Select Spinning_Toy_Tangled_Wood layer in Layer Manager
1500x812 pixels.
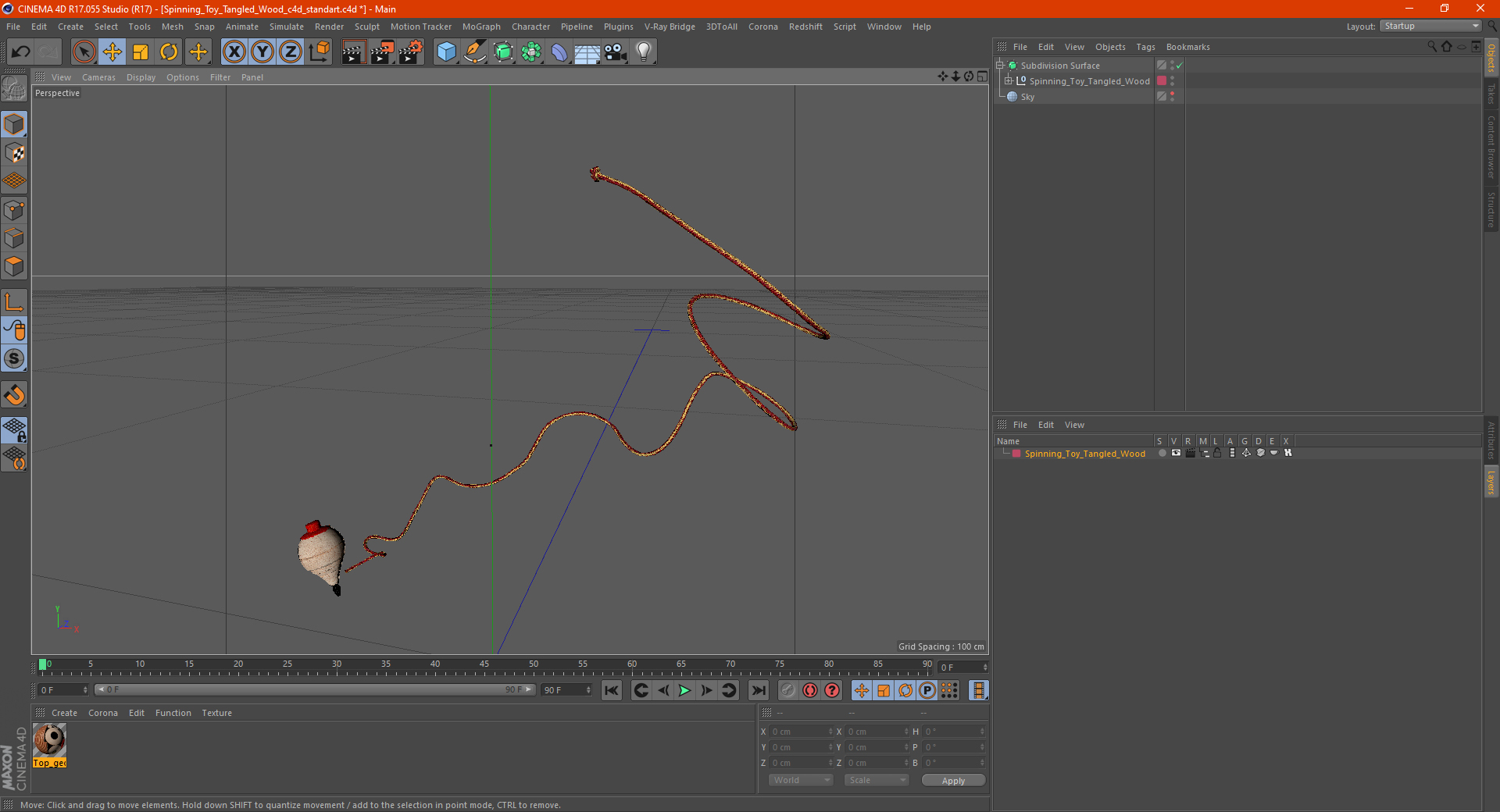pyautogui.click(x=1084, y=454)
